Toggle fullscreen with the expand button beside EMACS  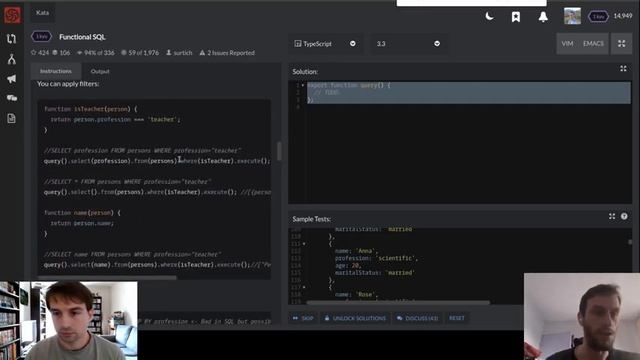(621, 44)
